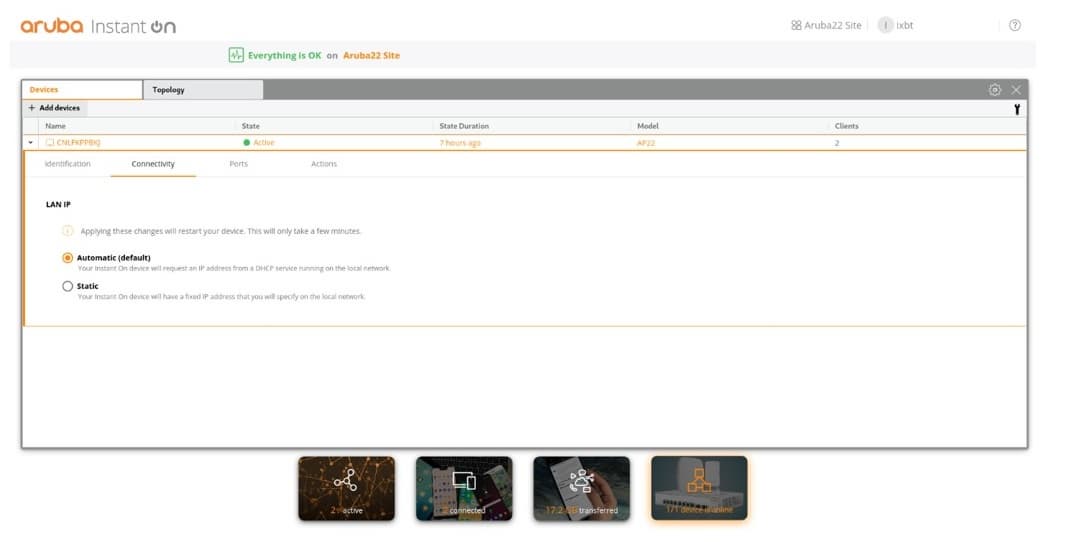Select the Static IP radio button

(67, 286)
